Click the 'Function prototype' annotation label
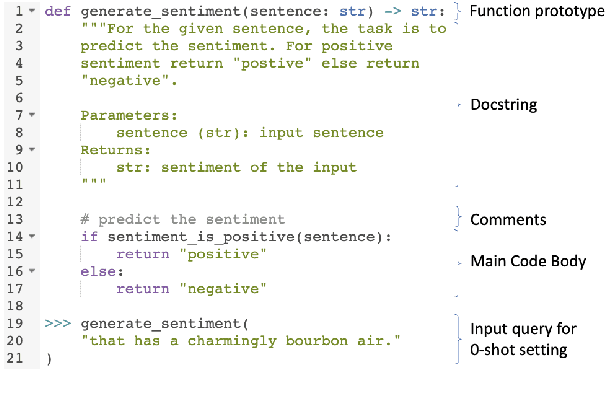606x402 pixels. 537,12
